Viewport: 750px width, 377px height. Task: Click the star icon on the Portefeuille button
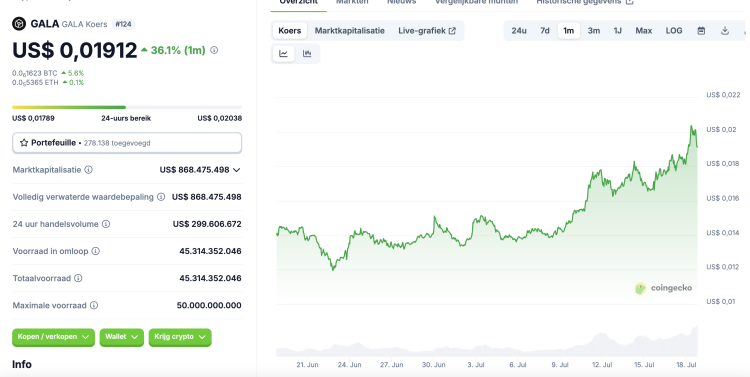(24, 143)
